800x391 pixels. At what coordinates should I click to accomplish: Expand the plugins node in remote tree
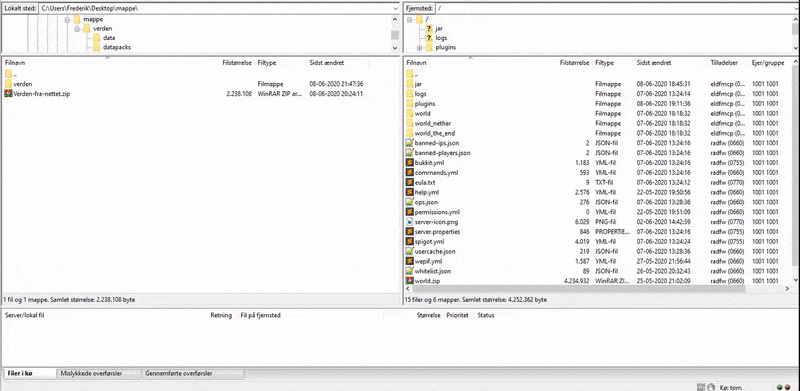tap(419, 48)
